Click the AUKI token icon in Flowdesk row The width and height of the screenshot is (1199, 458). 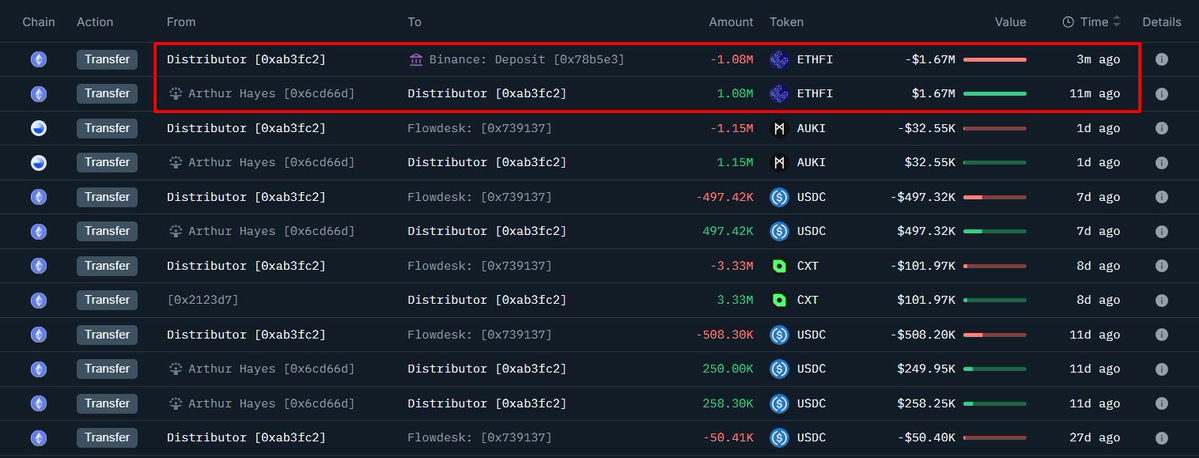click(779, 128)
